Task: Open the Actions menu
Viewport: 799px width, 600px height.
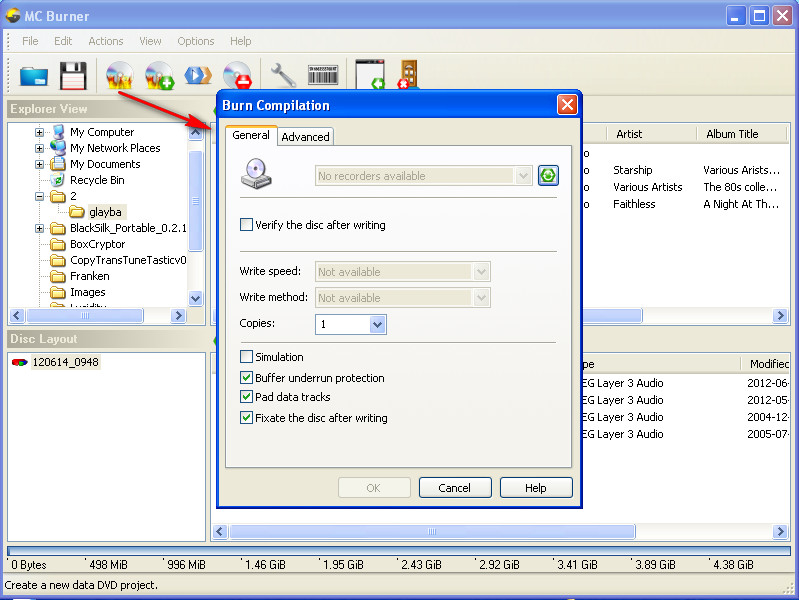Action: pyautogui.click(x=106, y=41)
